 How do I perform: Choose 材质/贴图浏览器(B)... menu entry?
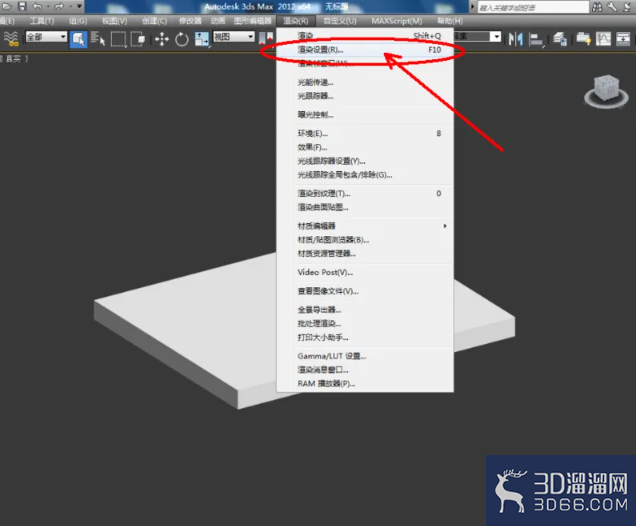tap(365, 240)
